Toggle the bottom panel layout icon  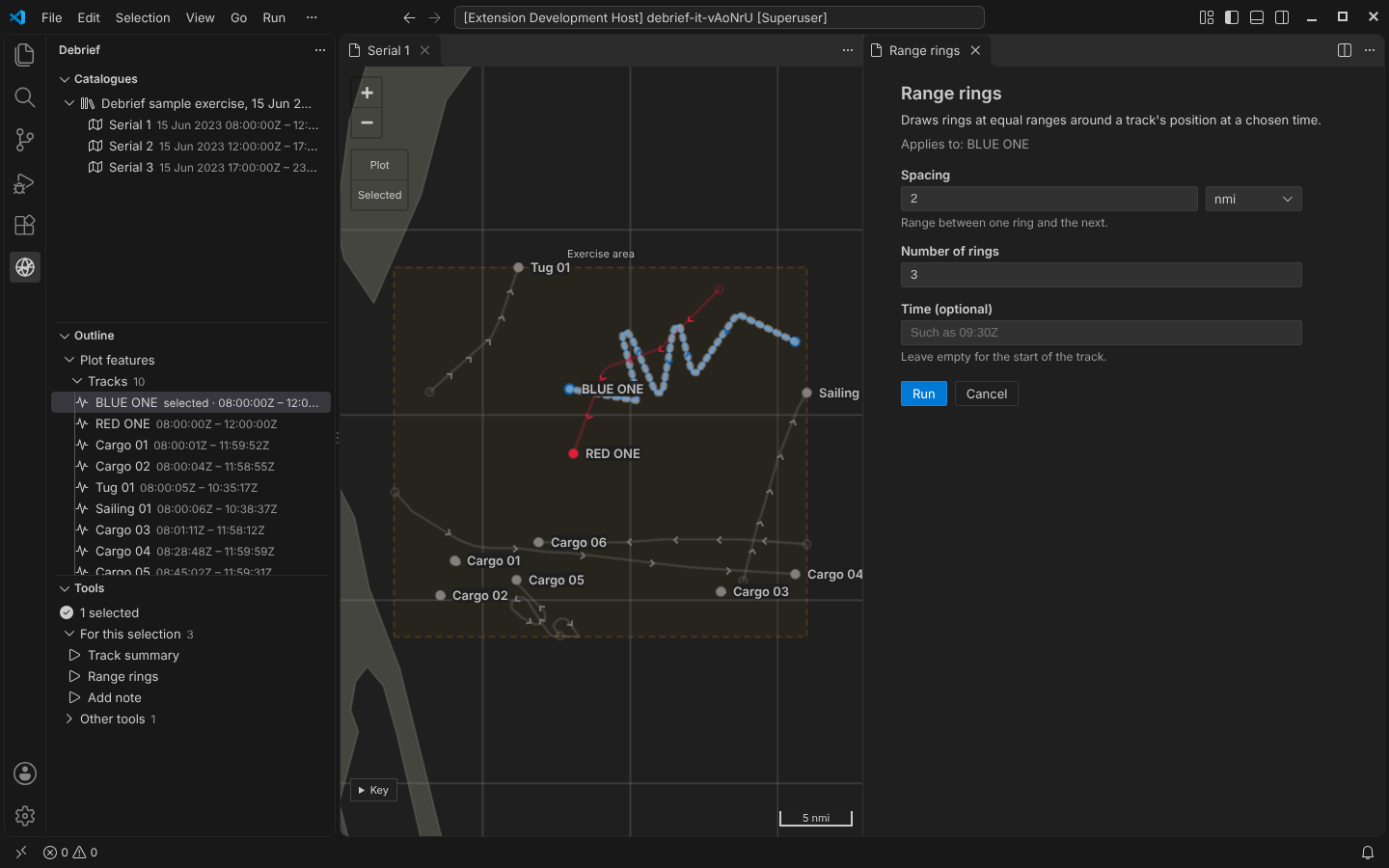(x=1257, y=17)
